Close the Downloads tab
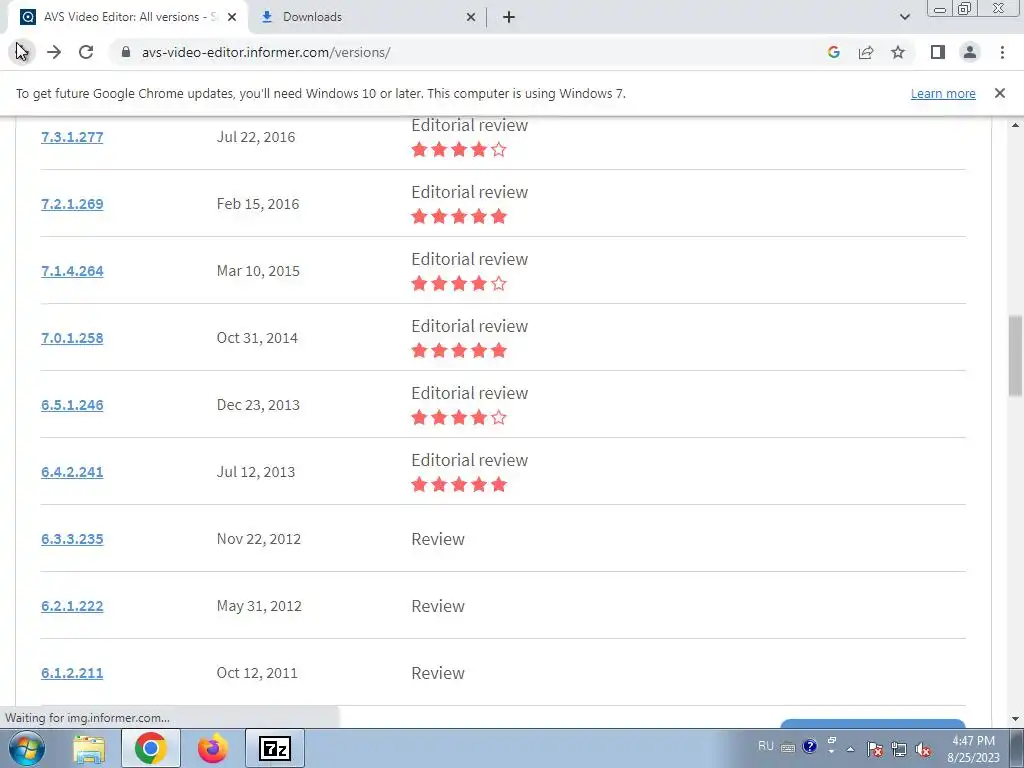This screenshot has height=768, width=1024. [471, 17]
